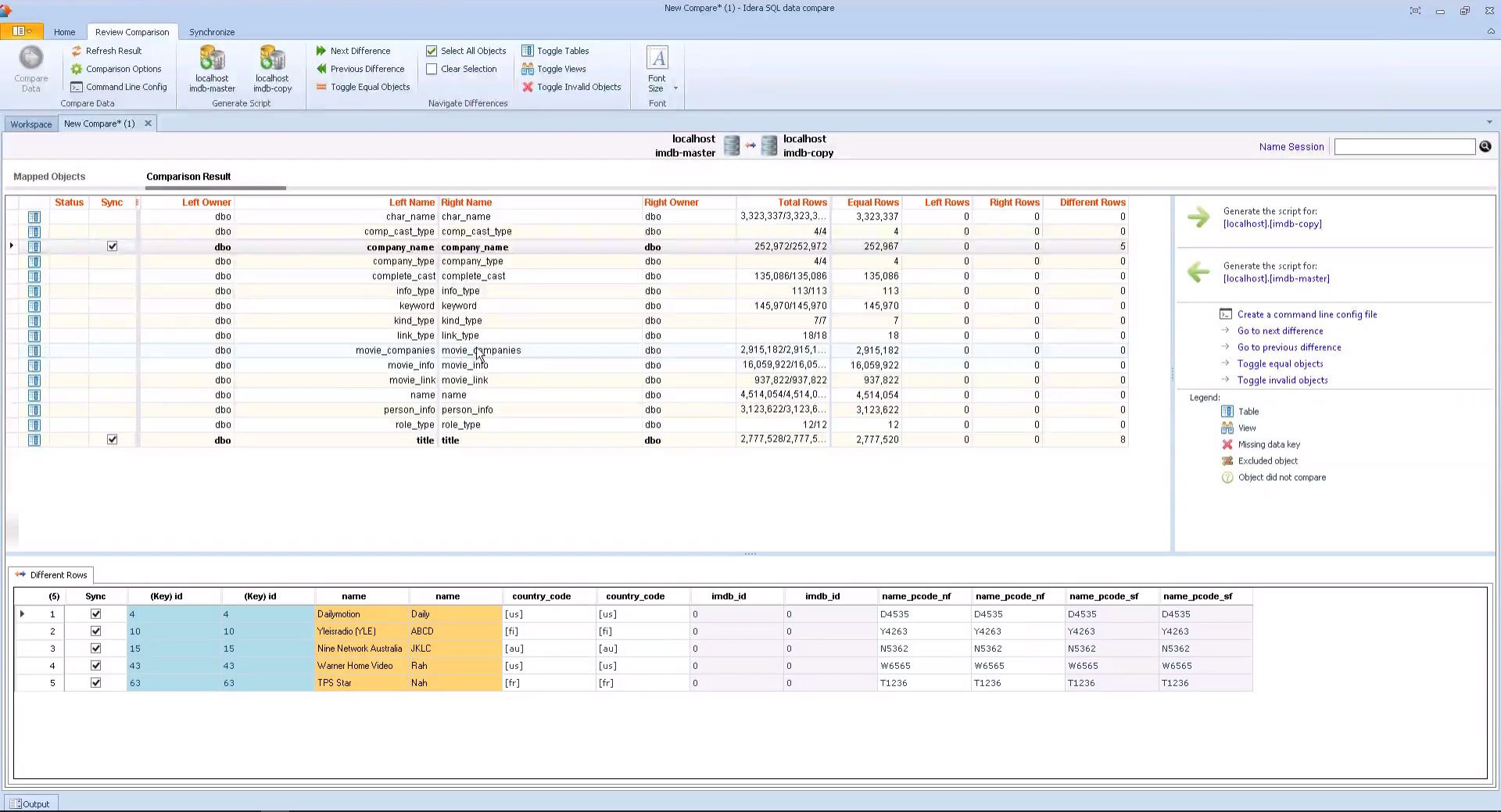1501x812 pixels.
Task: Click the session search magnifier icon
Action: 1485,146
